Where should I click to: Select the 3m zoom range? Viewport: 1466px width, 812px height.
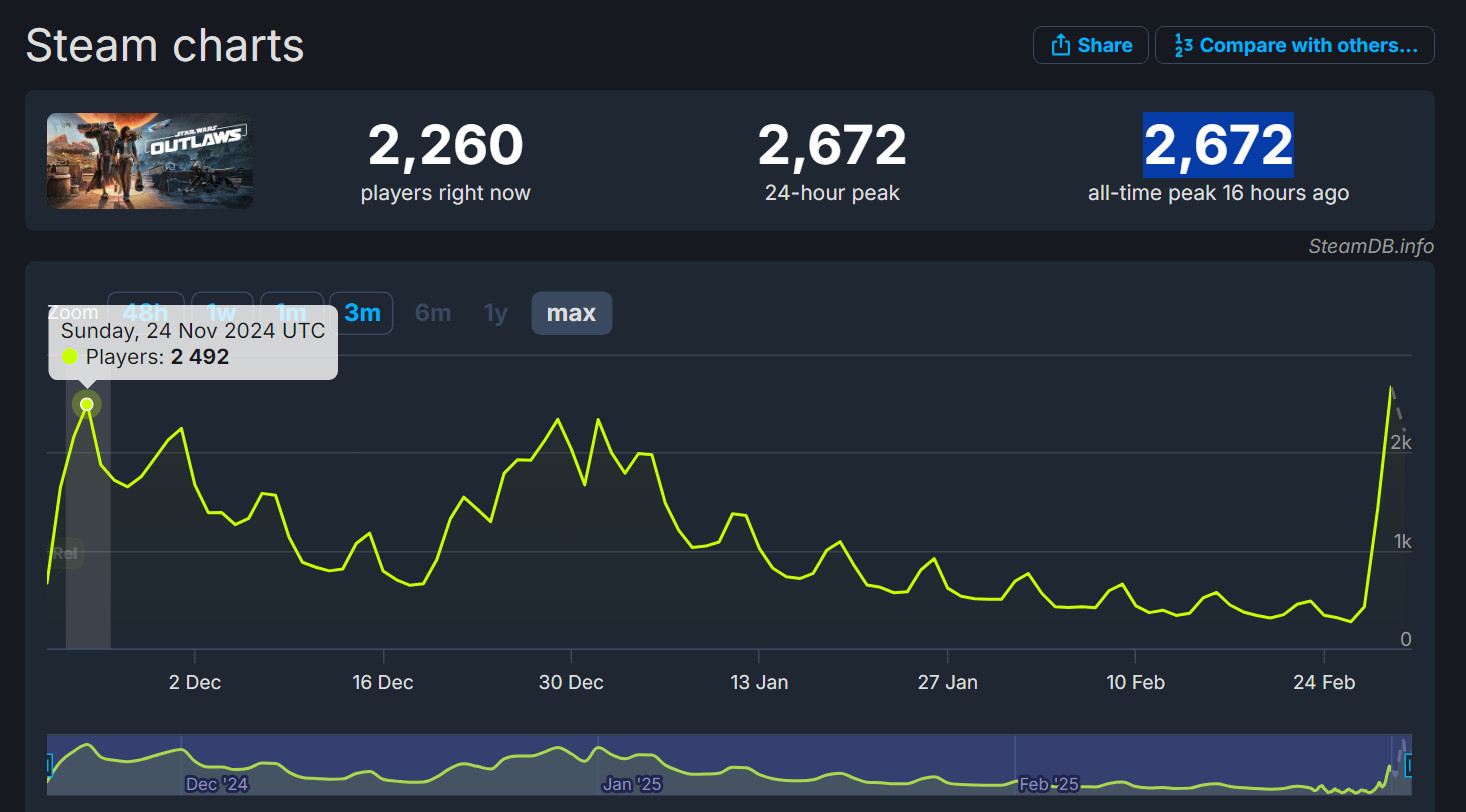pyautogui.click(x=362, y=313)
